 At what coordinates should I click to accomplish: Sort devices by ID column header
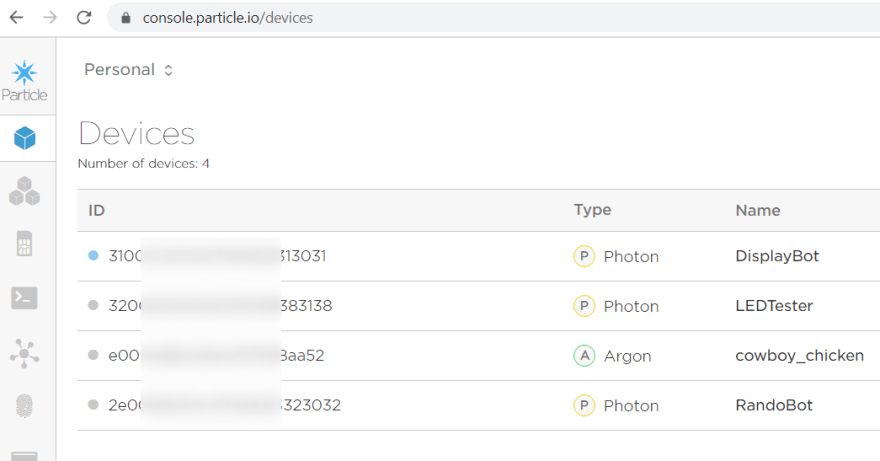click(97, 211)
